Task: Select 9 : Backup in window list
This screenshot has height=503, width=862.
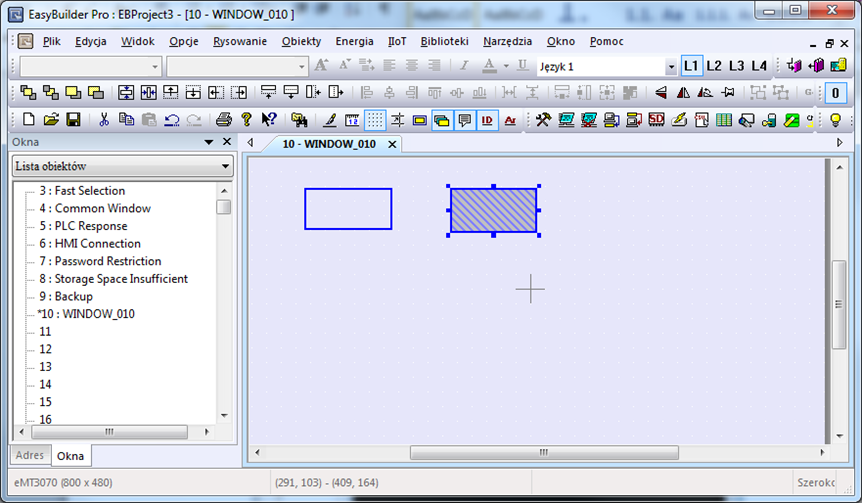Action: (66, 296)
